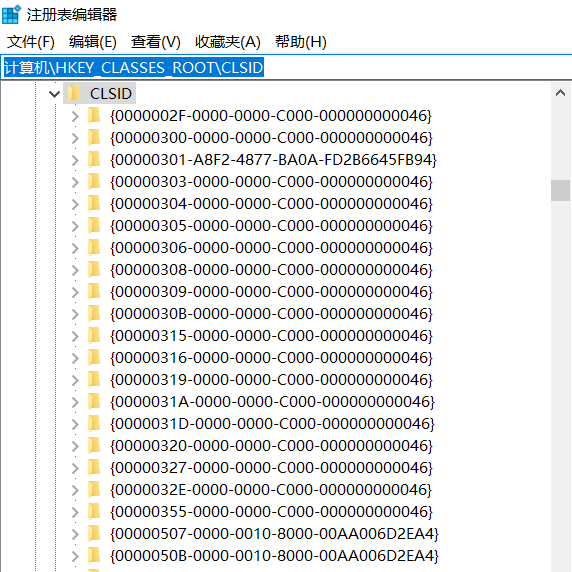The image size is (572, 572).
Task: Click folder icon of {00000507-0000-0010-8000-00AA006D2EA4}
Action: (94, 533)
